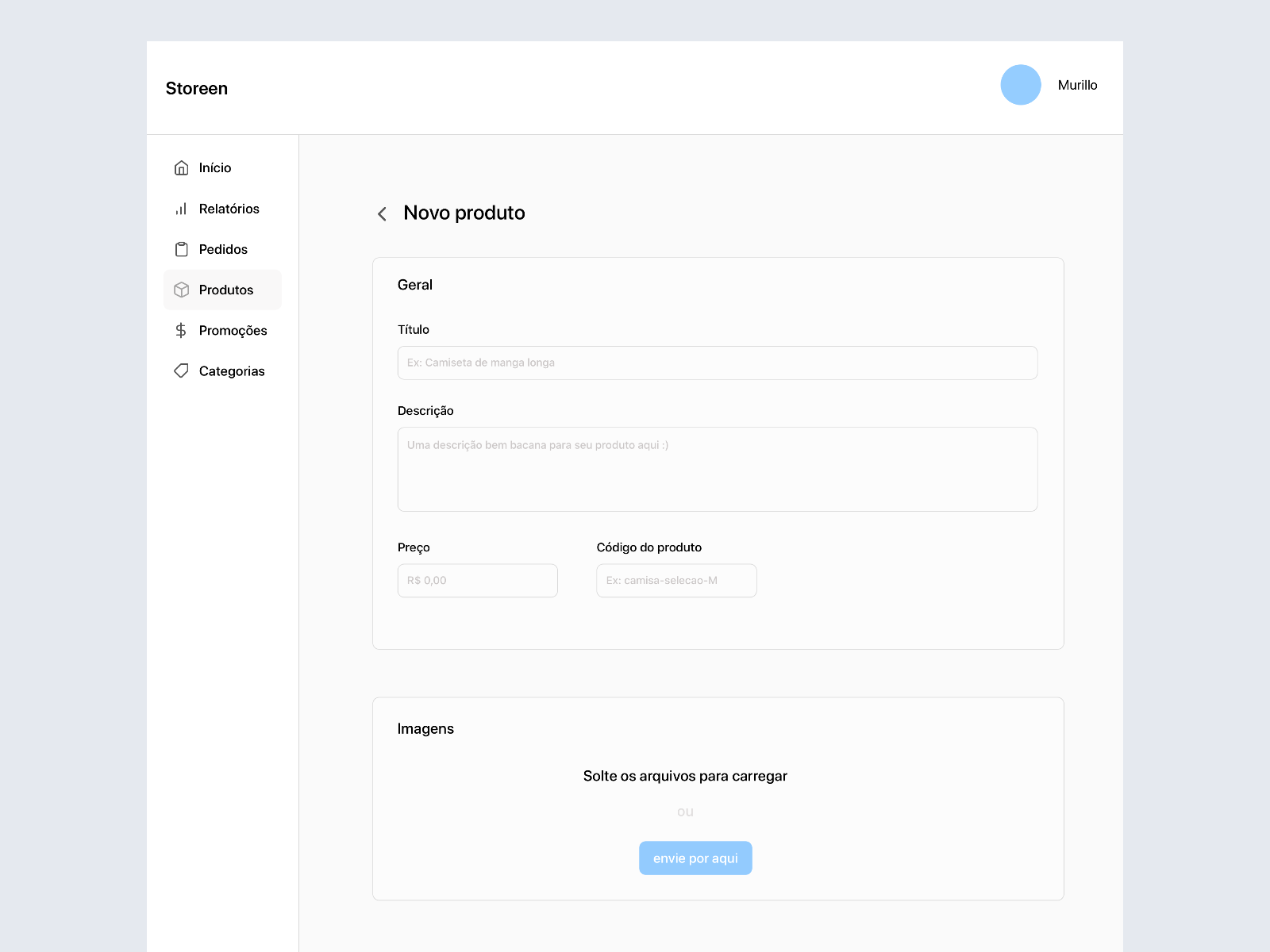Open the Categorias section

pos(232,370)
